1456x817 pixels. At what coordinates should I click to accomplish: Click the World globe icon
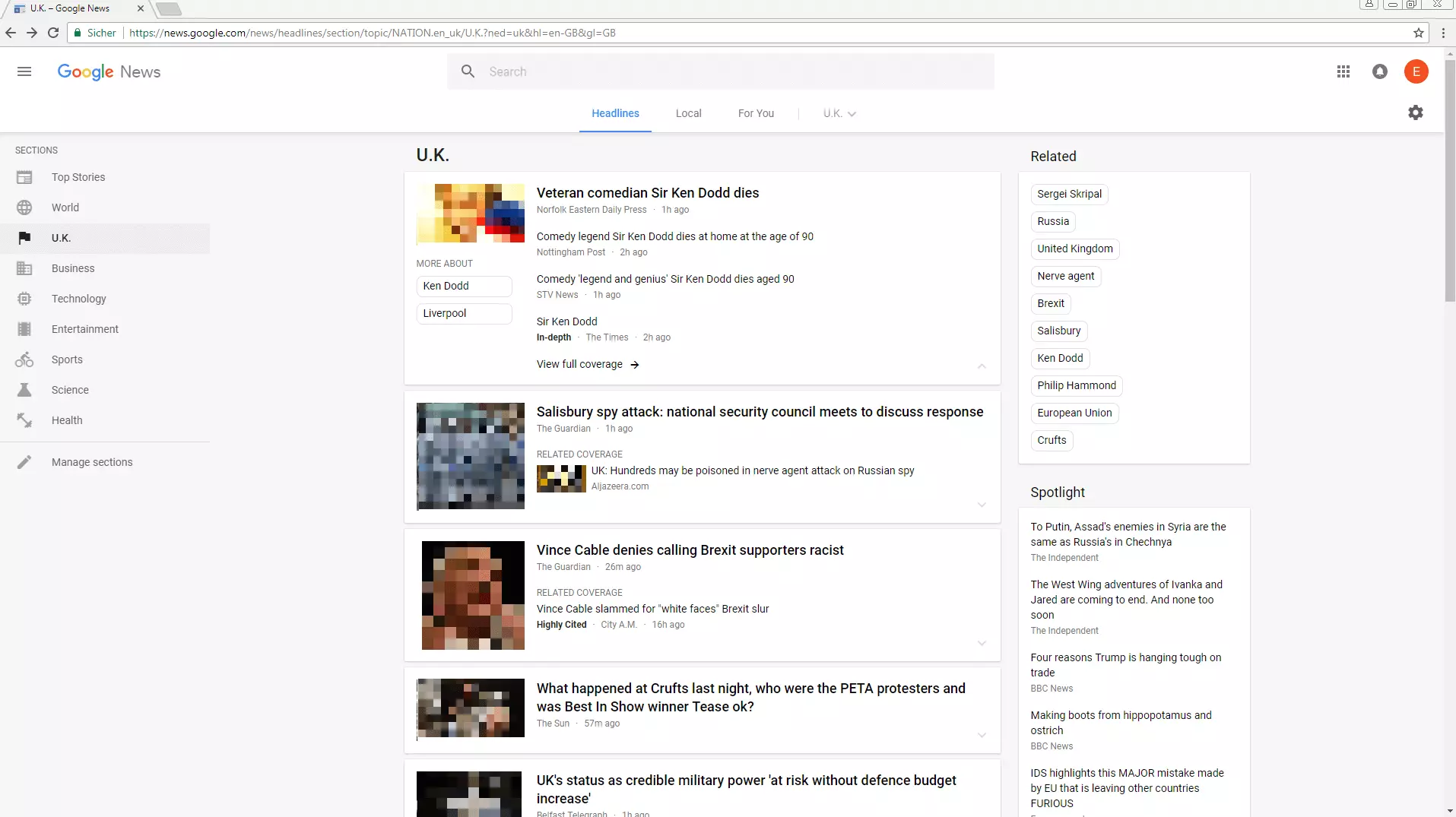tap(24, 207)
